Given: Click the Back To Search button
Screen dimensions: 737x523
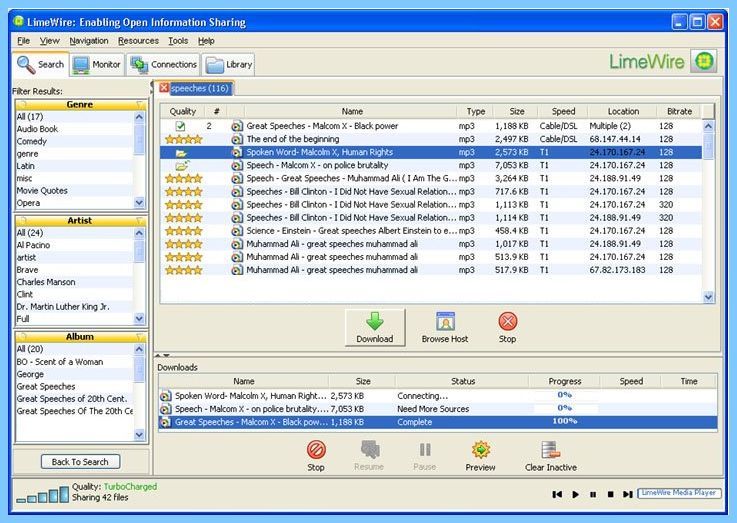Looking at the screenshot, I should pyautogui.click(x=80, y=462).
